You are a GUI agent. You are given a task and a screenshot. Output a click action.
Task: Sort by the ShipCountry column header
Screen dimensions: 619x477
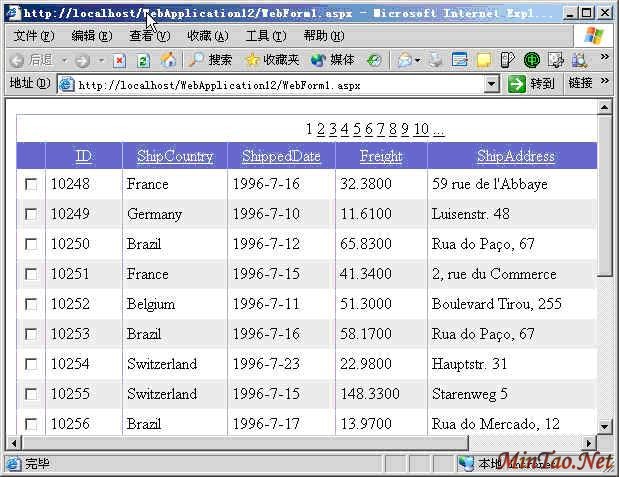pos(175,156)
